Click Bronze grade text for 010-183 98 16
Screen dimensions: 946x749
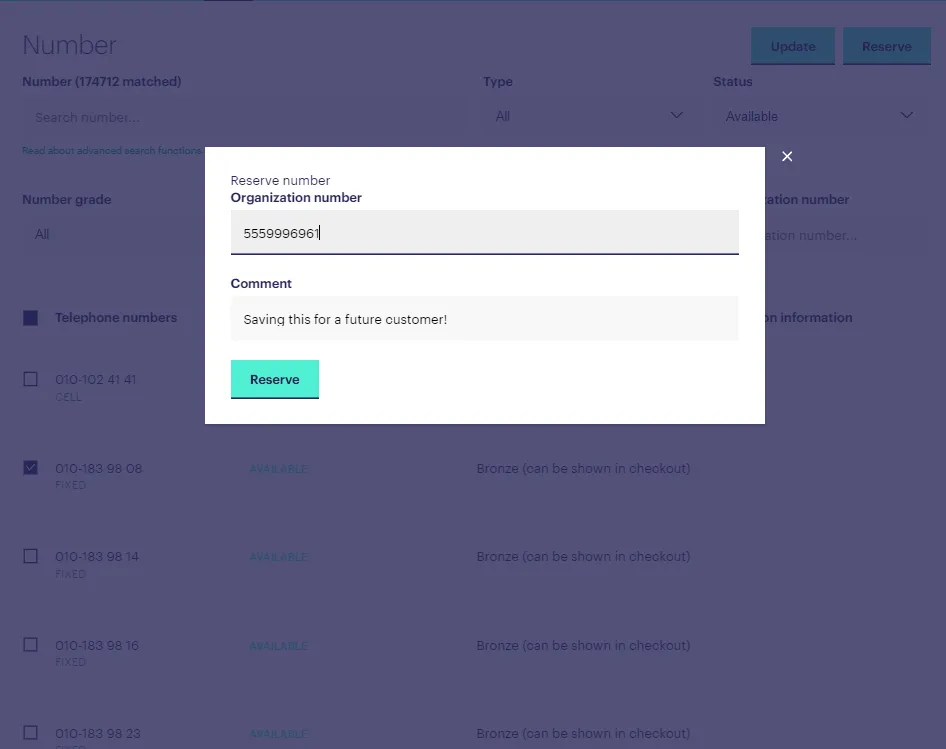coord(583,645)
